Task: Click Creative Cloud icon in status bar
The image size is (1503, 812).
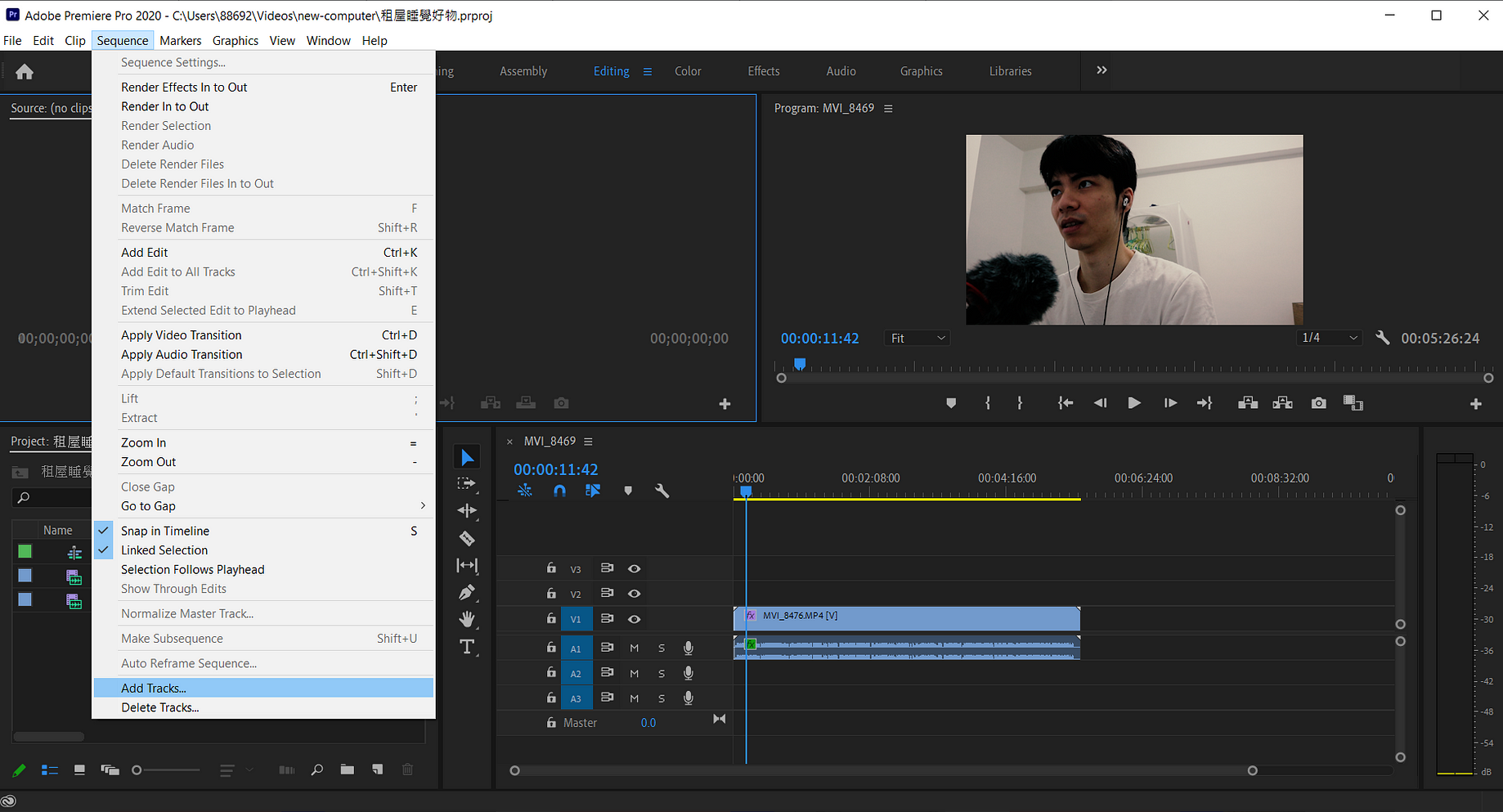Action: point(9,802)
